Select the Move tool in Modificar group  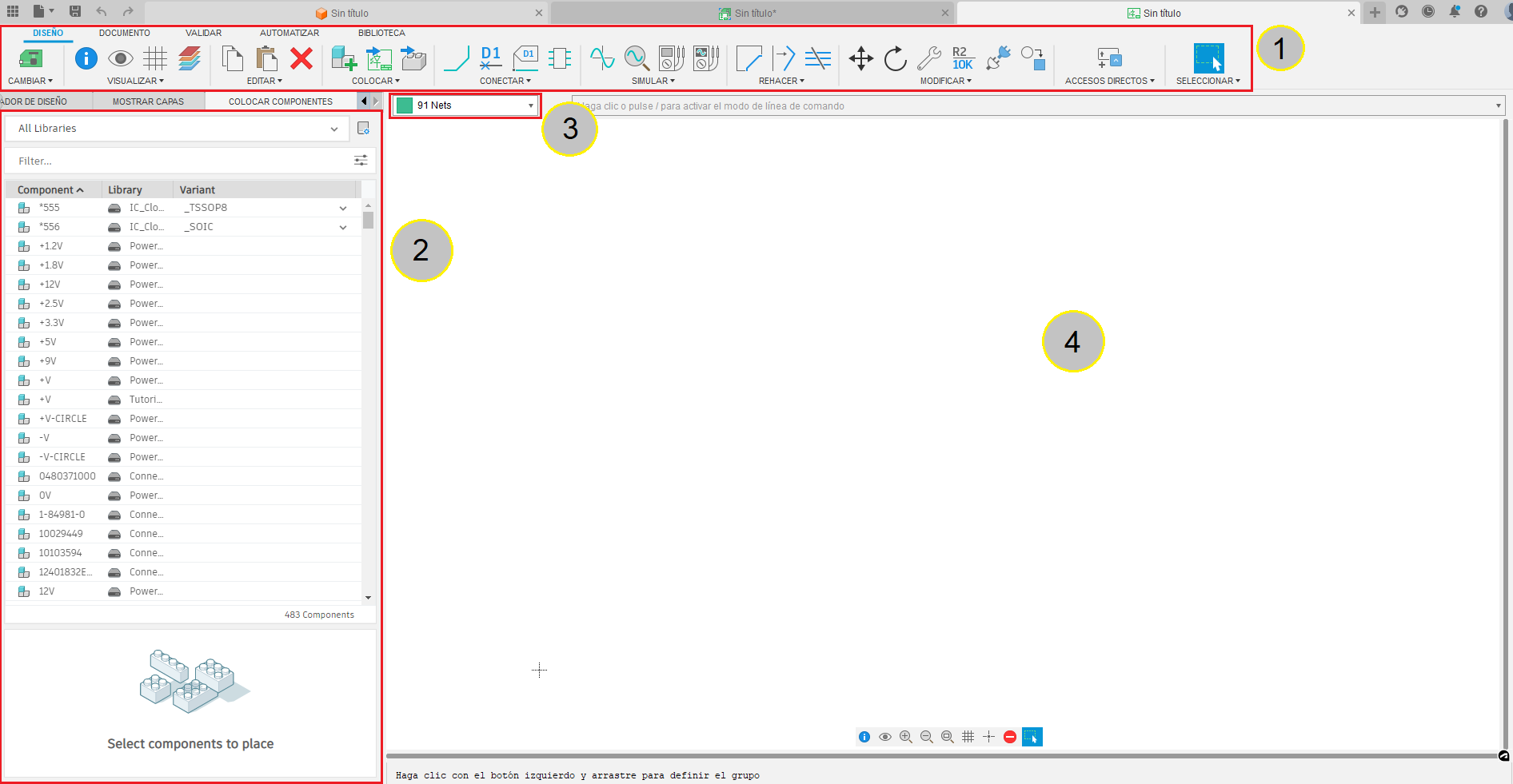tap(861, 58)
